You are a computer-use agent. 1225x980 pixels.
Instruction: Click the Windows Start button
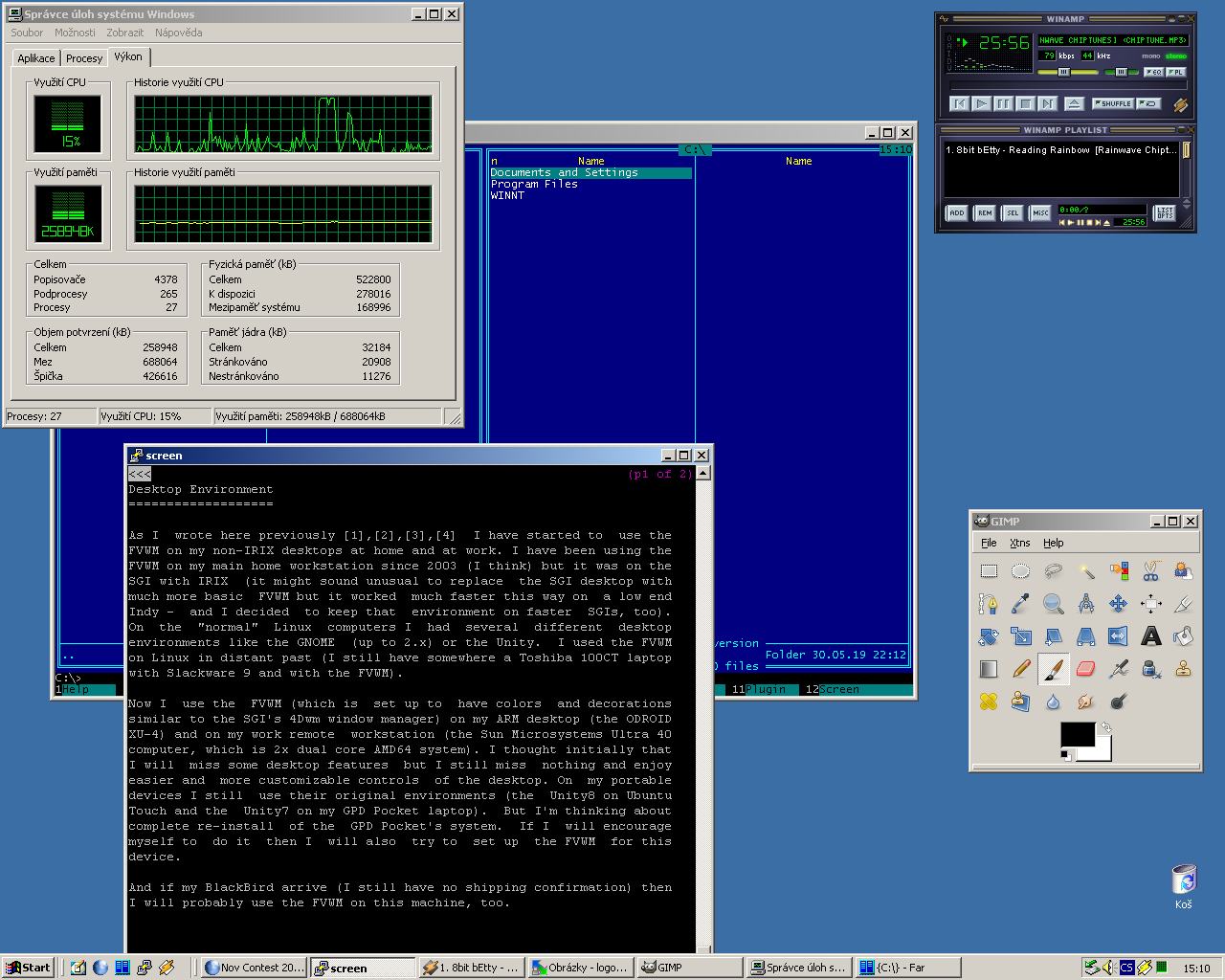pyautogui.click(x=28, y=968)
